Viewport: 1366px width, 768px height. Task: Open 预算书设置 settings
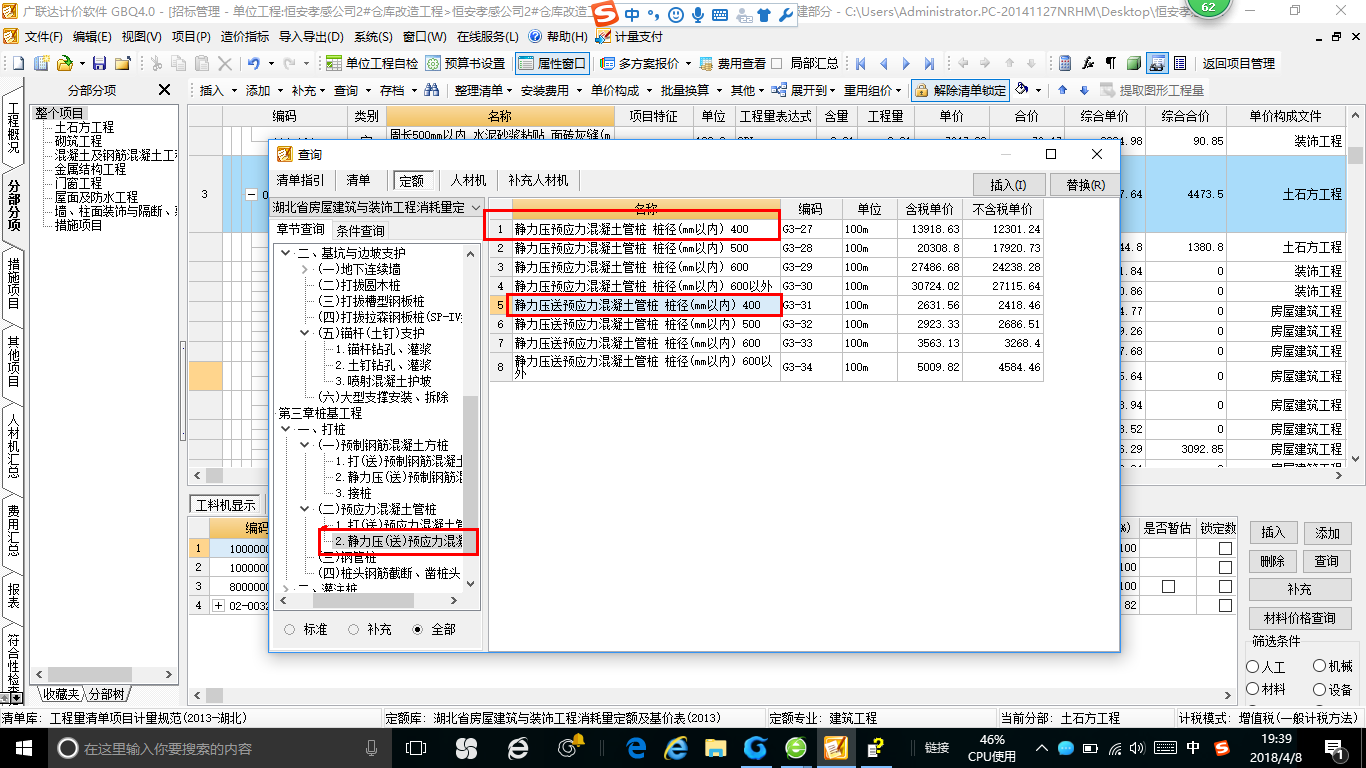tap(465, 63)
